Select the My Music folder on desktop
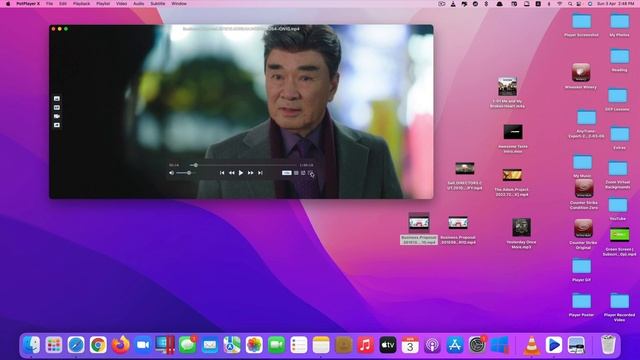This screenshot has width=640, height=360. coord(582,162)
